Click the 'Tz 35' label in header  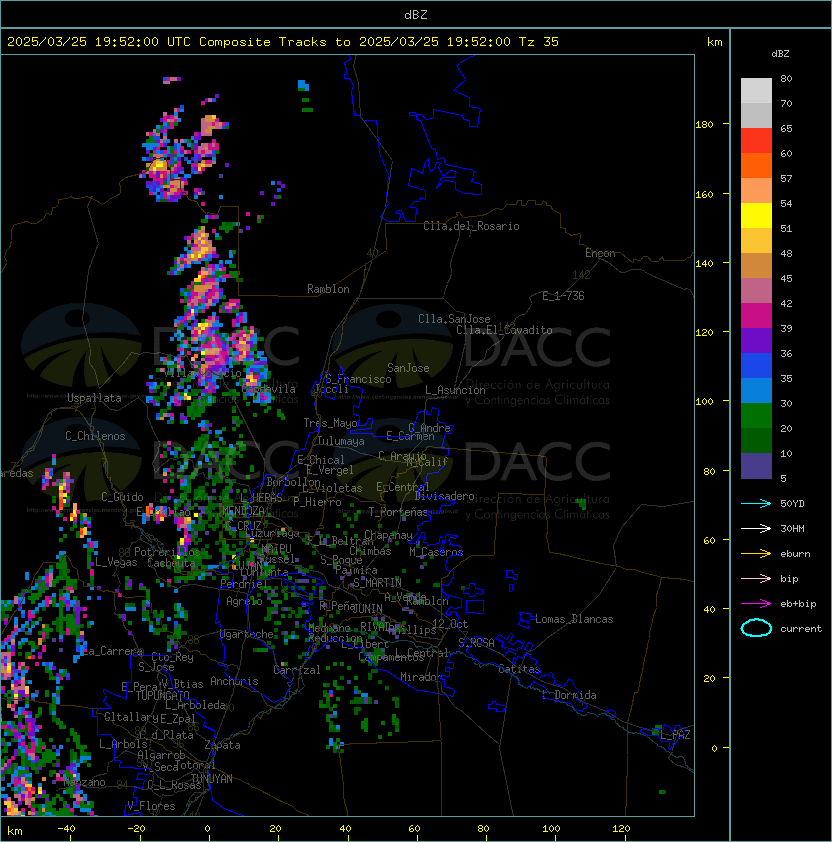[x=539, y=42]
